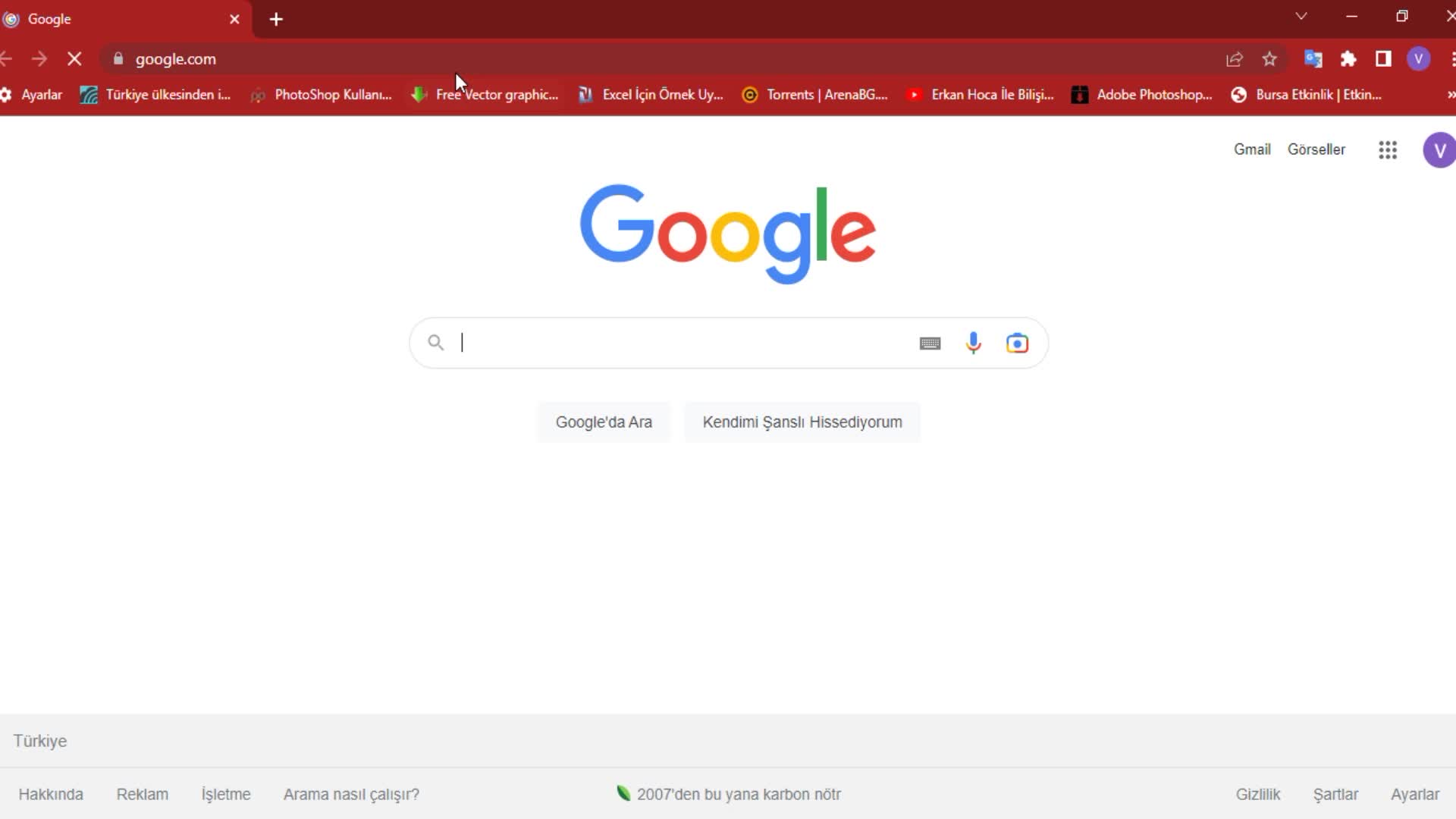Click the split screen browser icon

point(1384,59)
